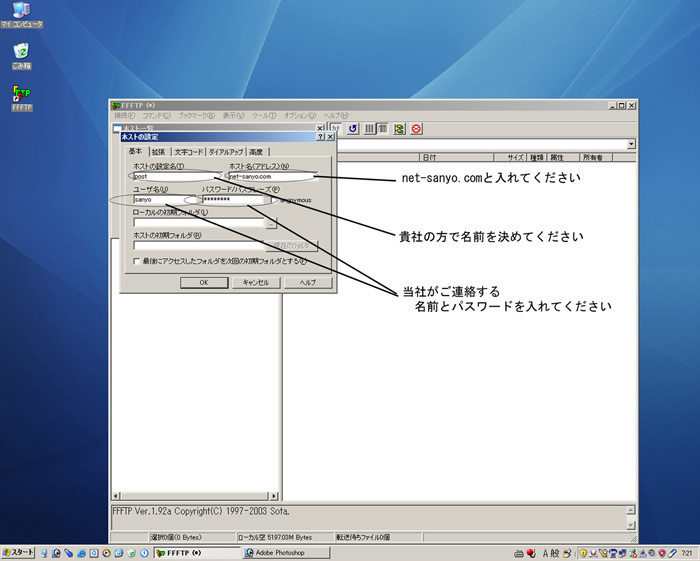Open the ヘルプ menu in the menu bar
The height and width of the screenshot is (561, 700).
point(336,116)
